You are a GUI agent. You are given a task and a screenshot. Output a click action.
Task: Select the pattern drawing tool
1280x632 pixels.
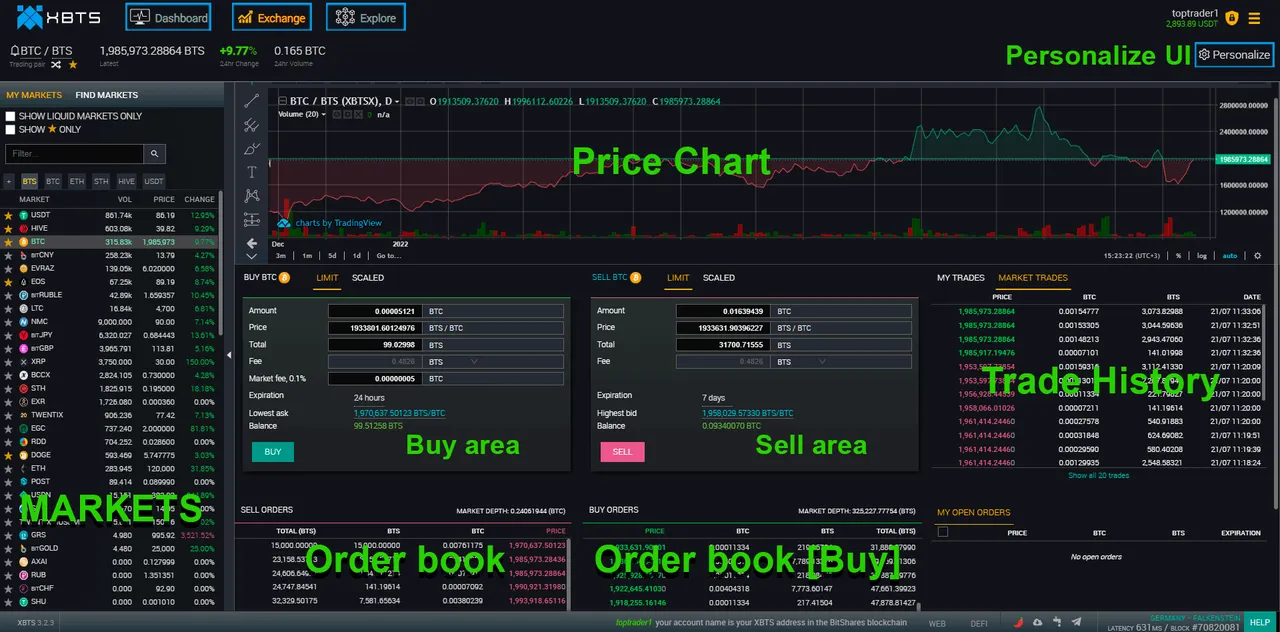coord(252,196)
